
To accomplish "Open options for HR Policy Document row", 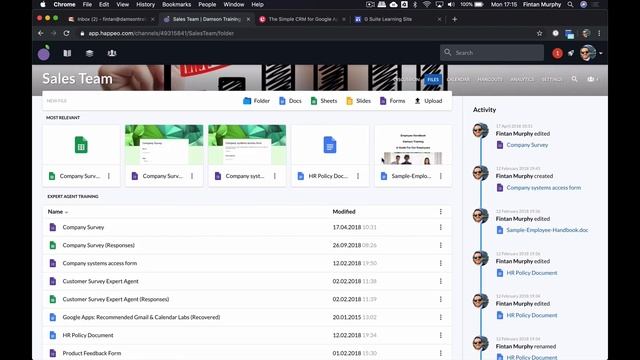I will coord(441,335).
